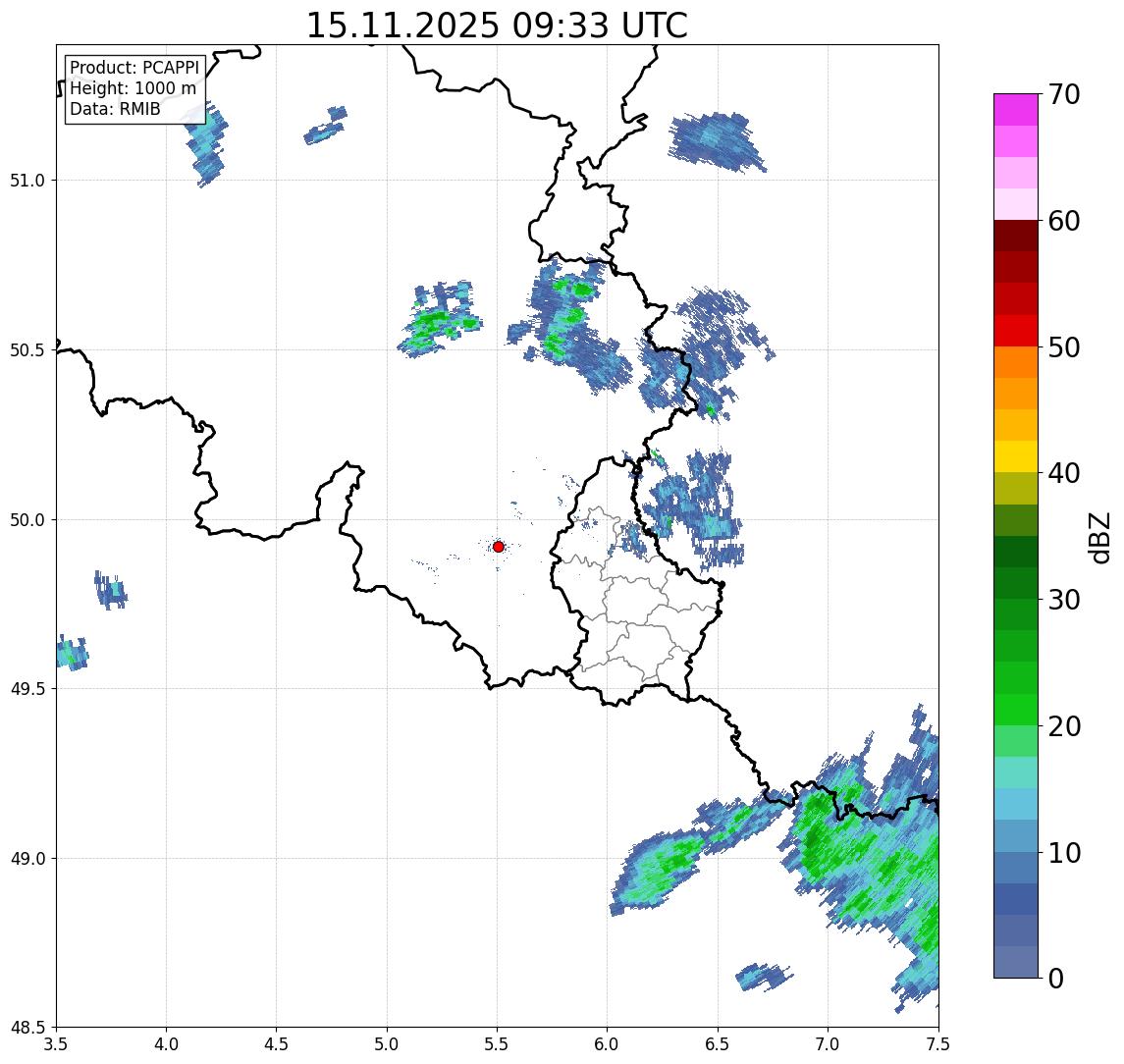Click the latitude tick label 51.0
This screenshot has height=1064, width=1124.
27,181
